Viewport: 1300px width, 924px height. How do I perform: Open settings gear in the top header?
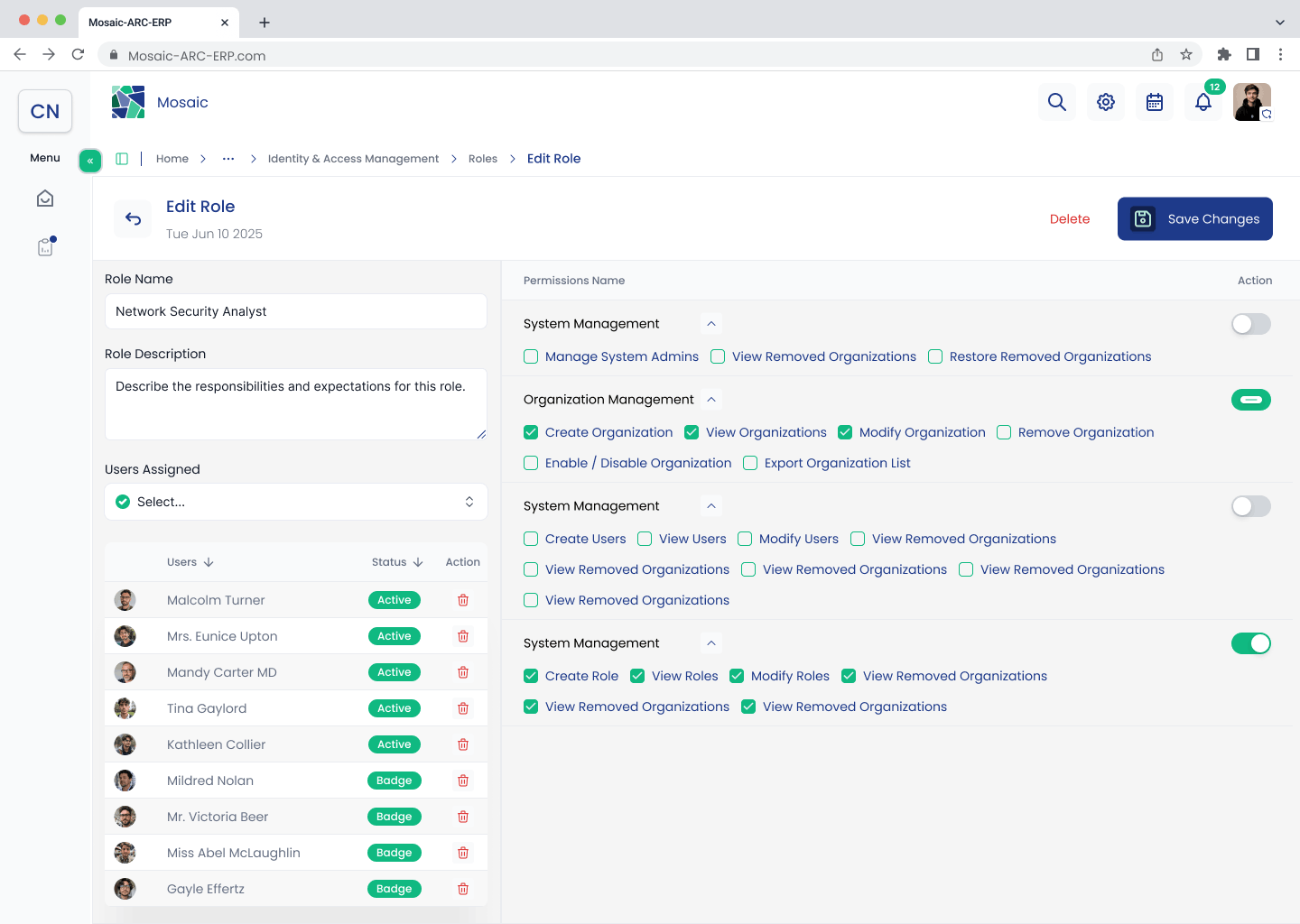[1106, 102]
